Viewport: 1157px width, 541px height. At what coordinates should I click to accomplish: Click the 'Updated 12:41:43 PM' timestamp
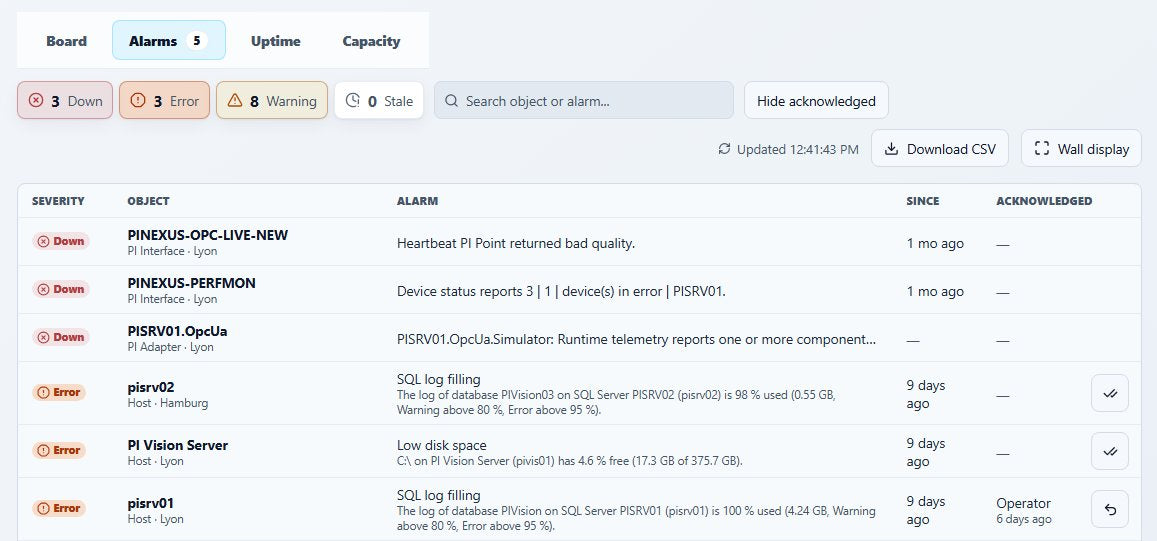pyautogui.click(x=798, y=149)
